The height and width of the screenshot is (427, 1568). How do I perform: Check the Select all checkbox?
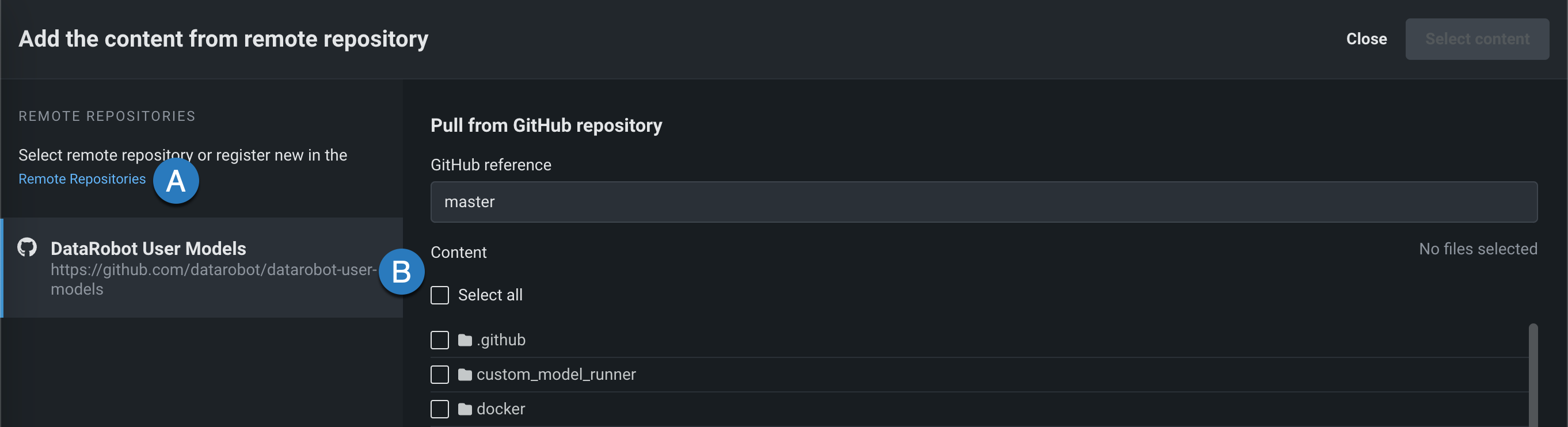439,295
